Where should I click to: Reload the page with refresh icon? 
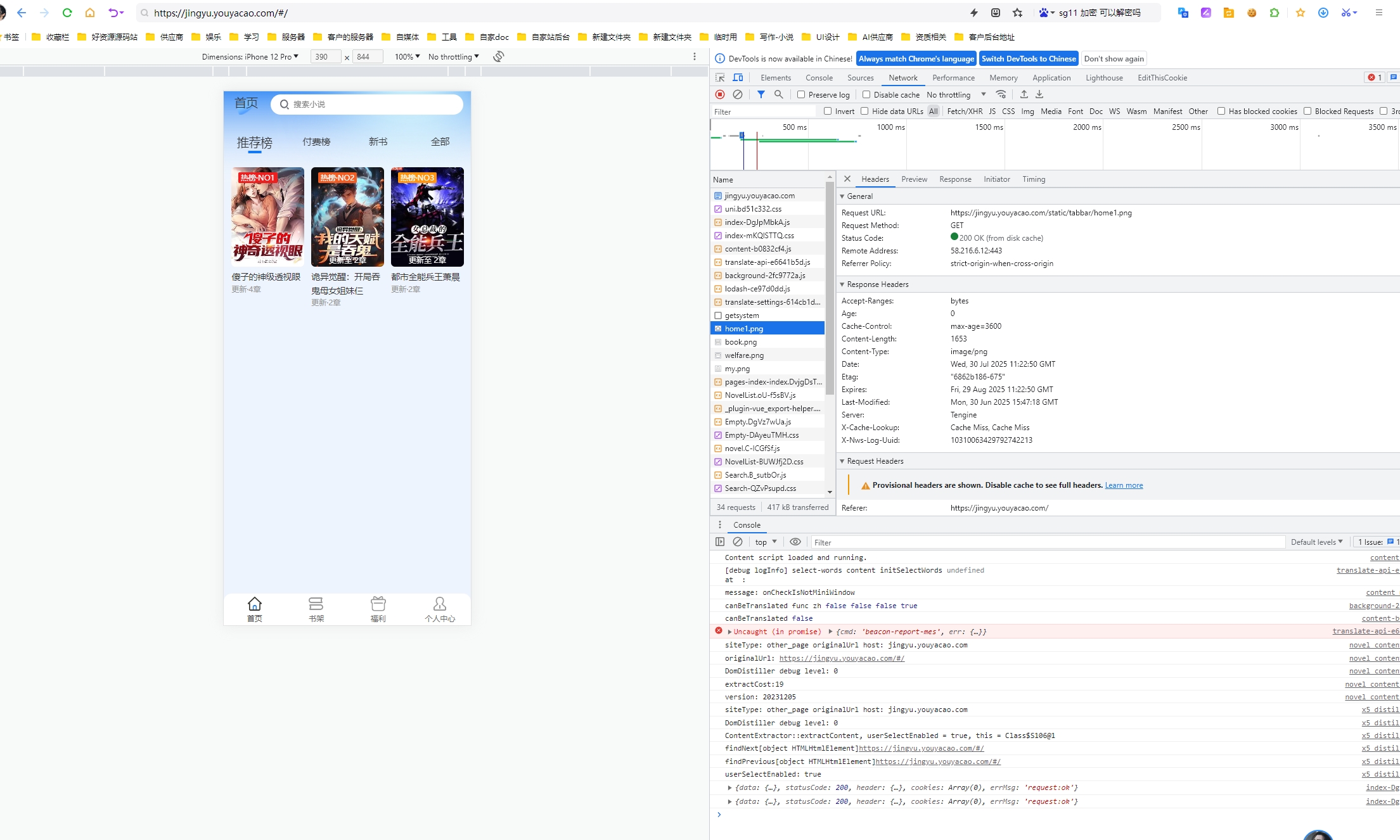pyautogui.click(x=67, y=13)
